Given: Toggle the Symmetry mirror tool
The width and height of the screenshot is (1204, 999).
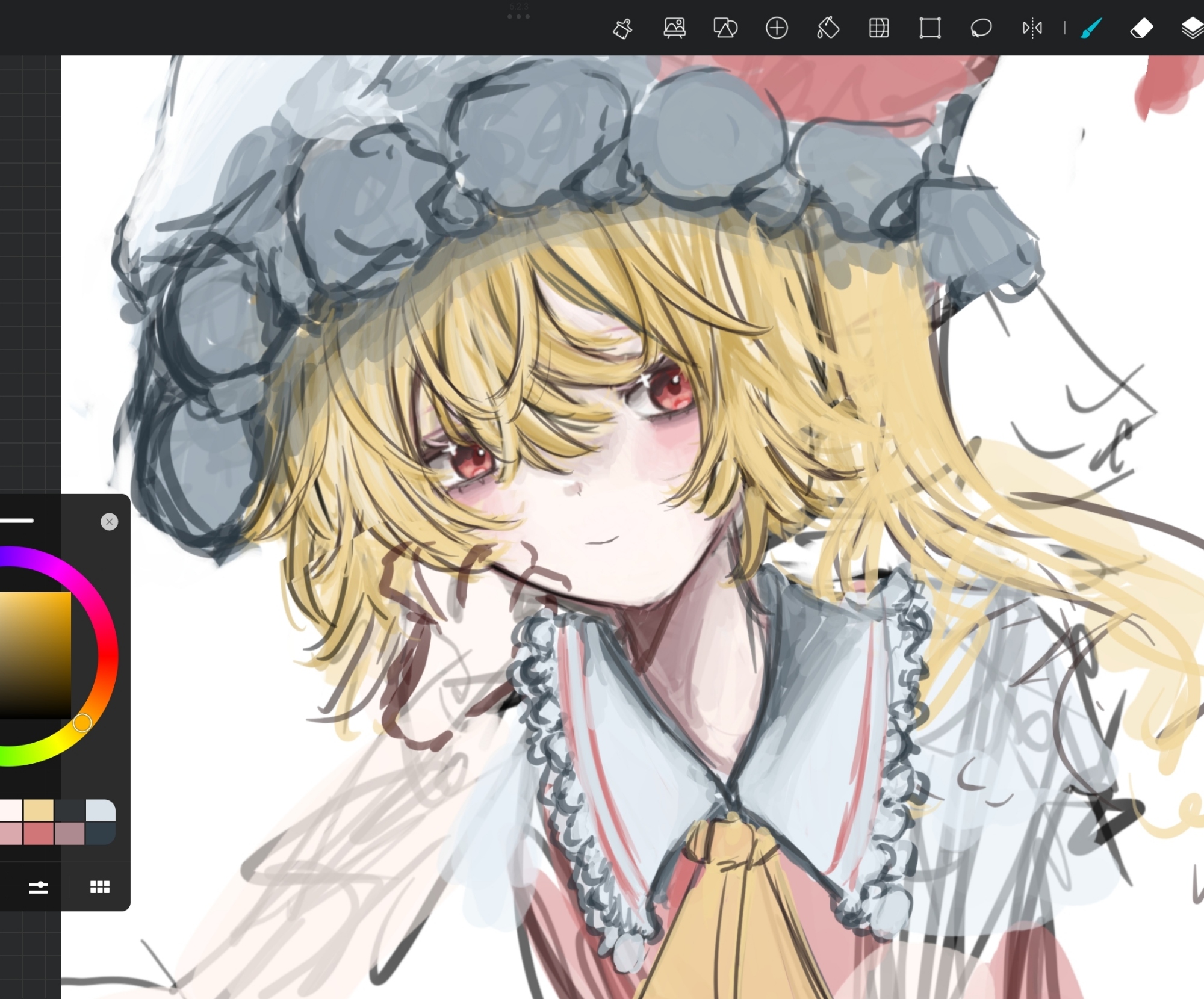Looking at the screenshot, I should click(x=1032, y=28).
